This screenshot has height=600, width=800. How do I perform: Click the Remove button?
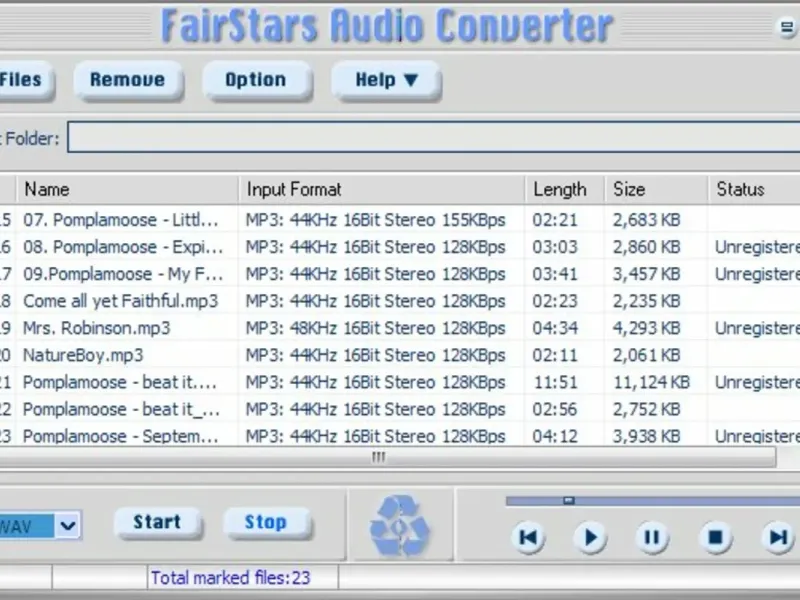point(128,80)
